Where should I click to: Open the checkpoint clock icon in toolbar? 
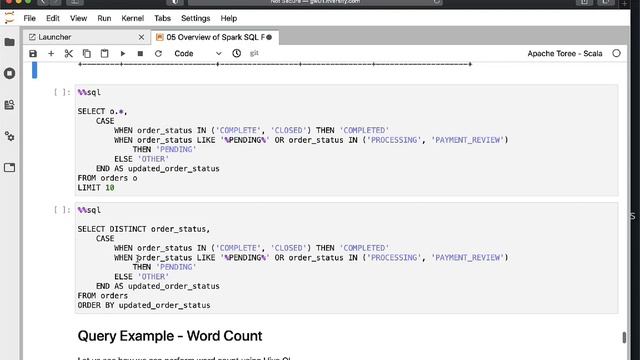236,53
